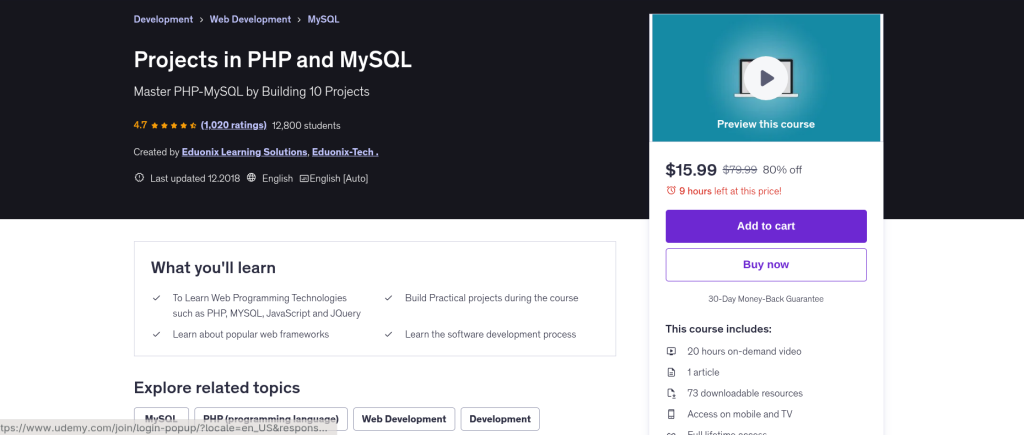Open the 1,020 ratings link

point(233,126)
